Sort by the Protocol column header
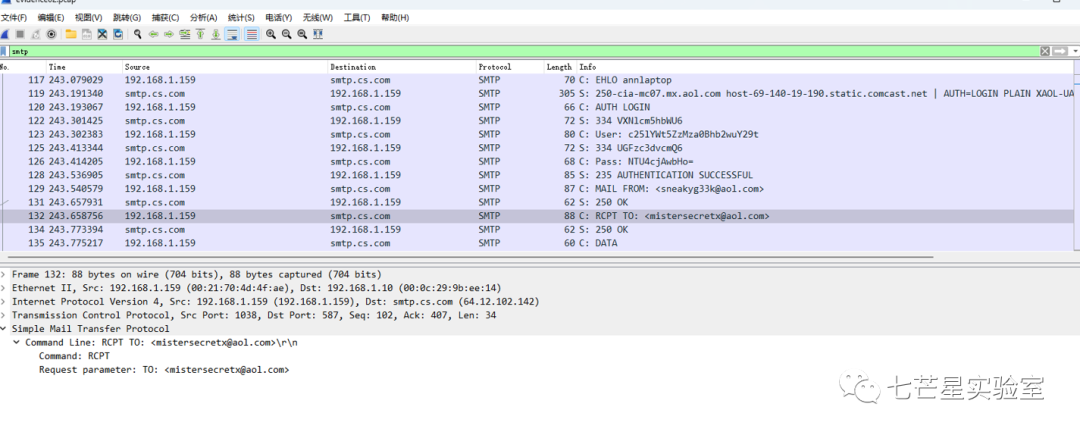1080x435 pixels. tap(510, 67)
